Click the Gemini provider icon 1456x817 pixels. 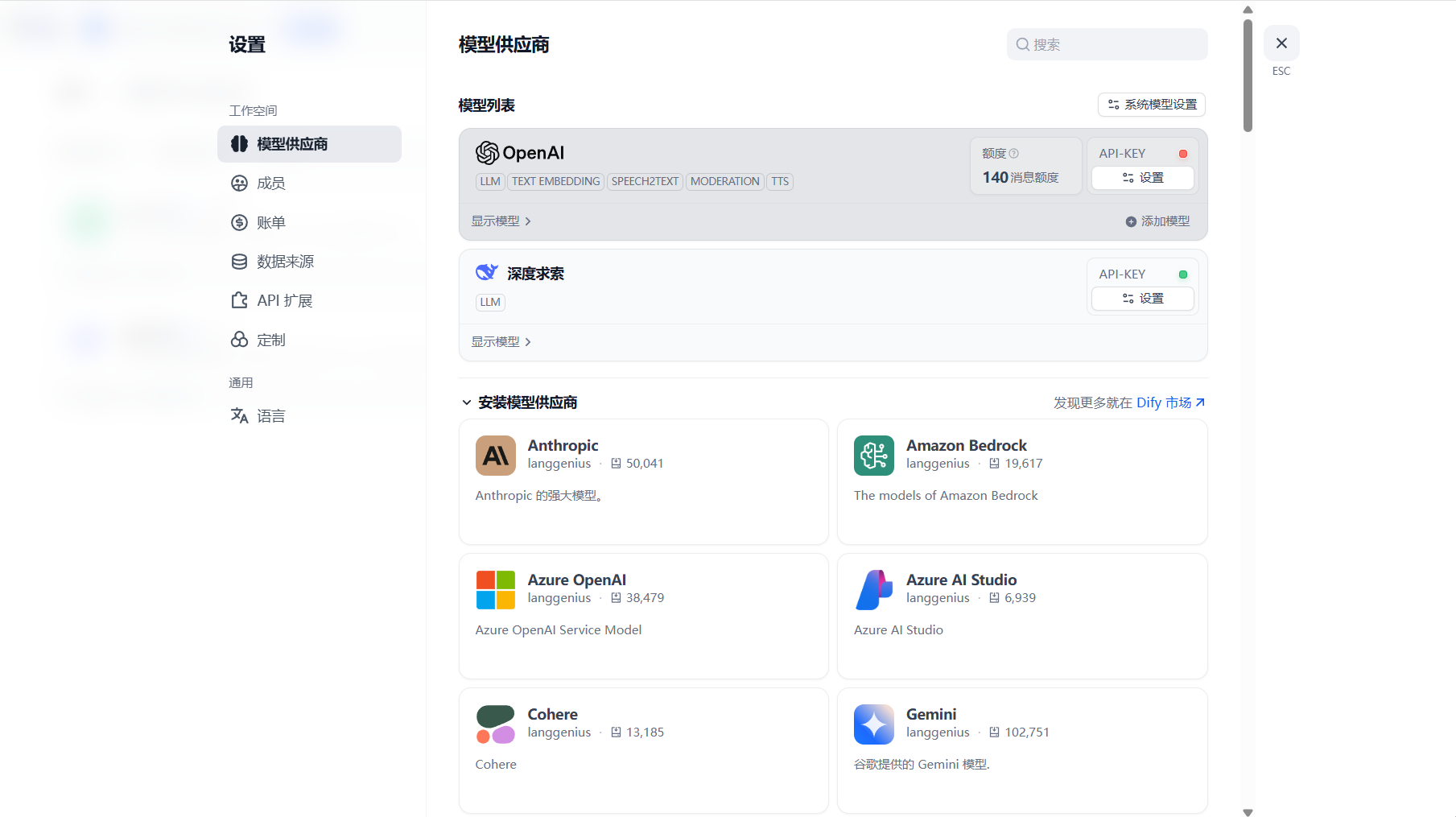click(x=874, y=724)
